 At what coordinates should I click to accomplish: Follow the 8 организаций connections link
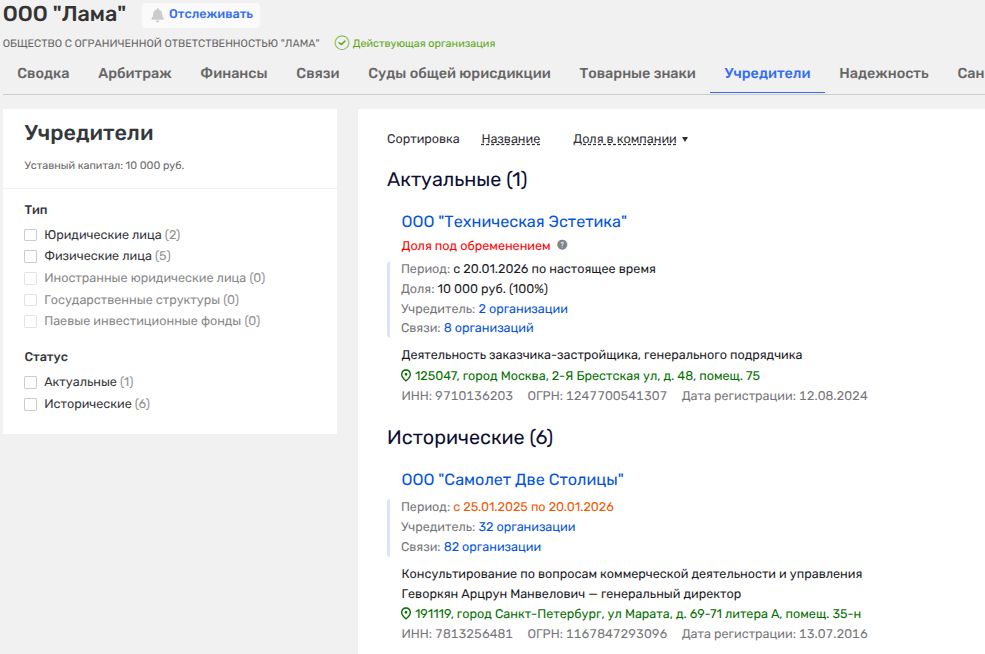(x=488, y=328)
